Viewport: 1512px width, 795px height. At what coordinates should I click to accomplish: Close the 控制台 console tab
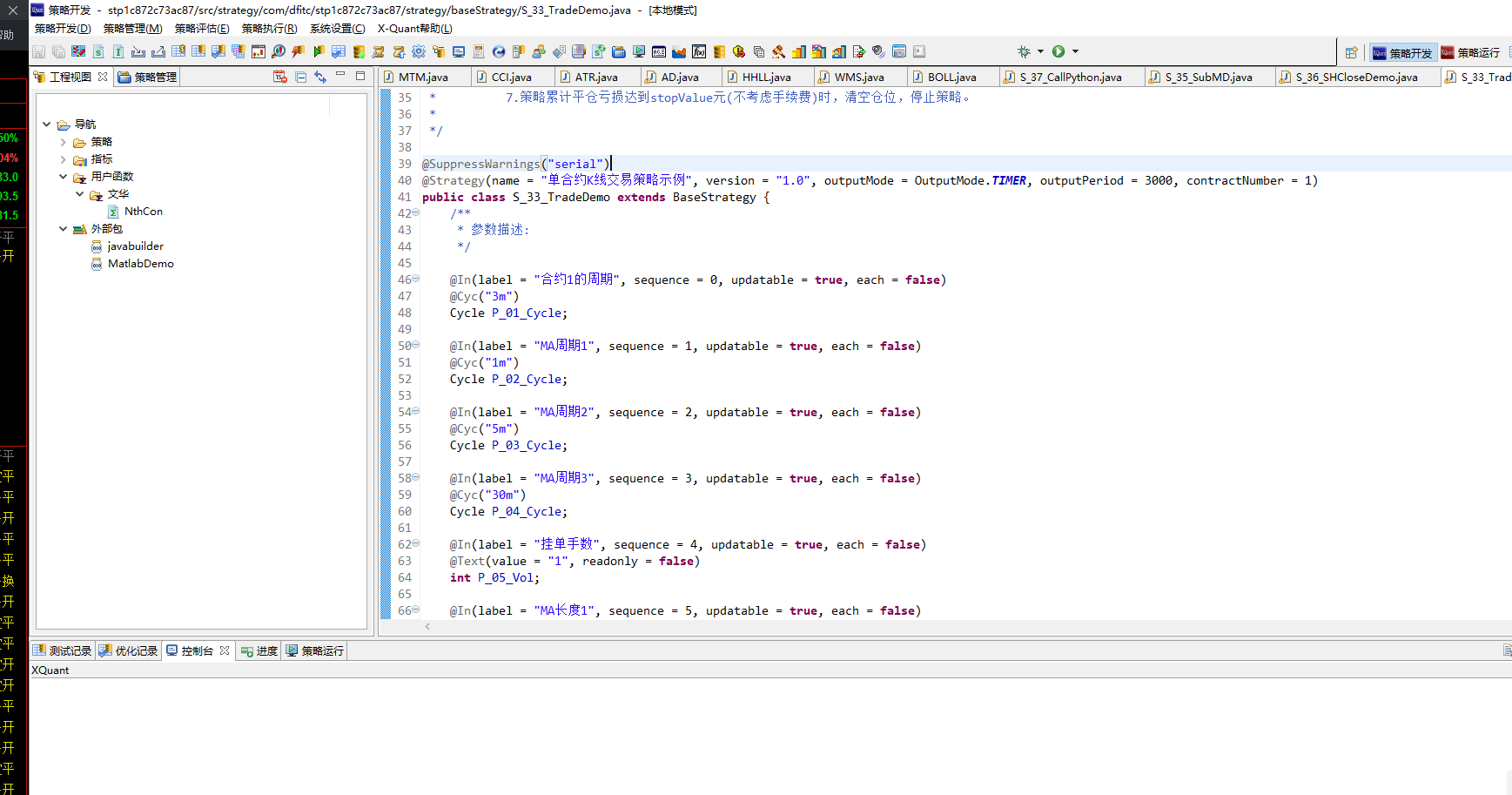point(225,650)
